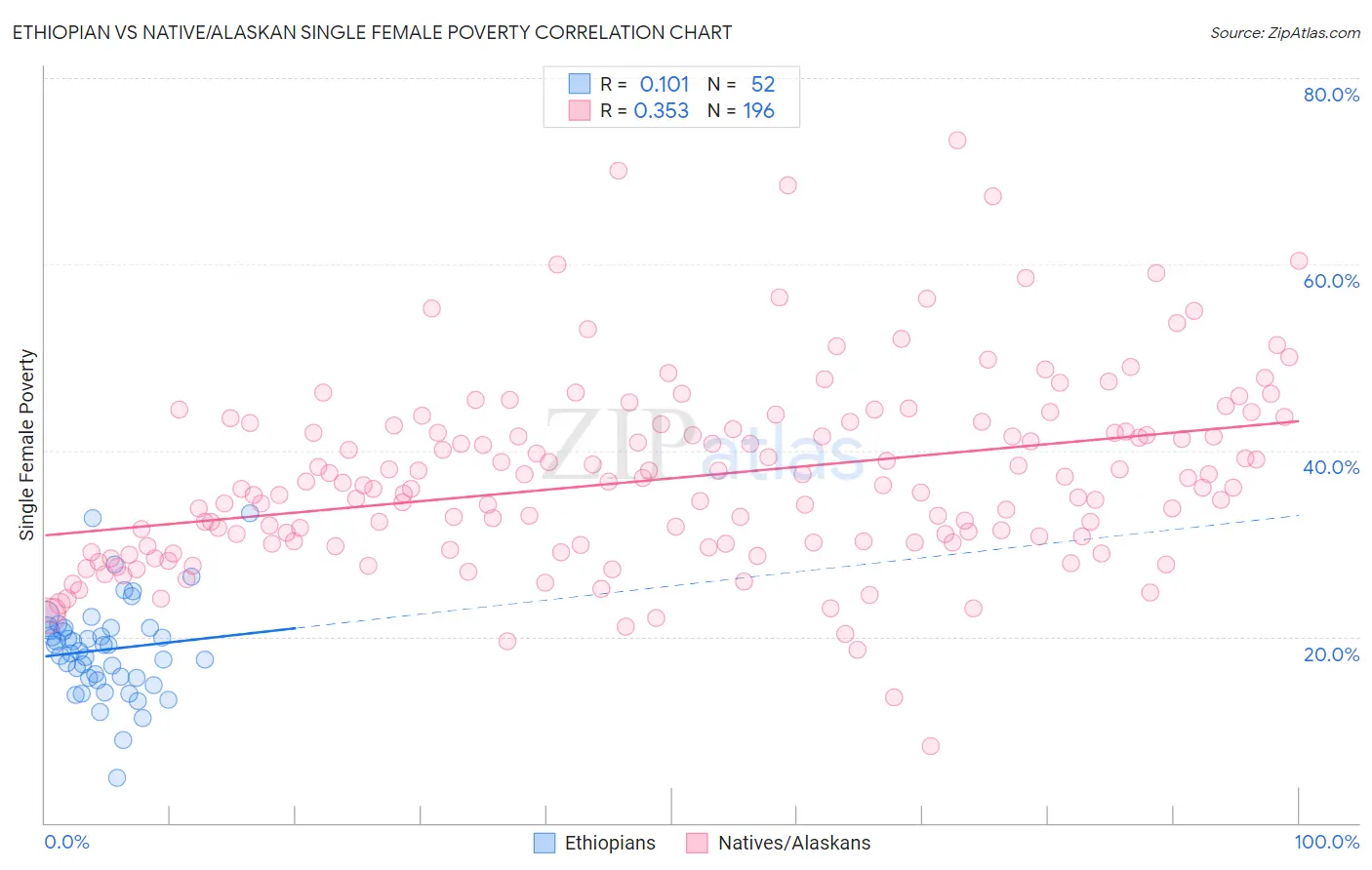Select the pink swatch beside R = 0.353
Screen dimensions: 1372x870
point(580,111)
